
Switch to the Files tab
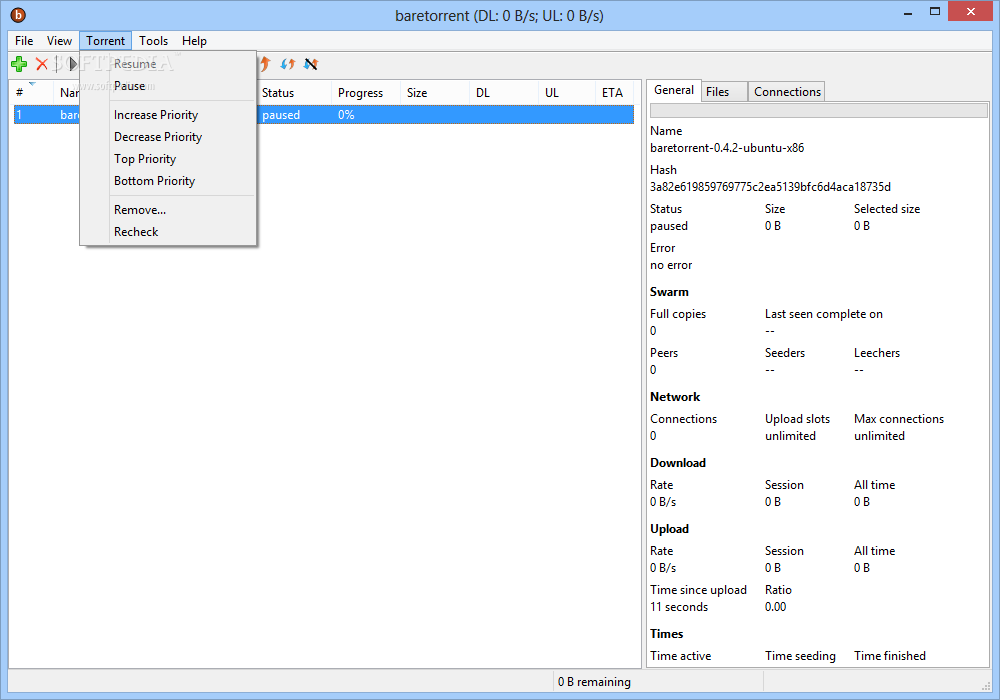pyautogui.click(x=724, y=92)
